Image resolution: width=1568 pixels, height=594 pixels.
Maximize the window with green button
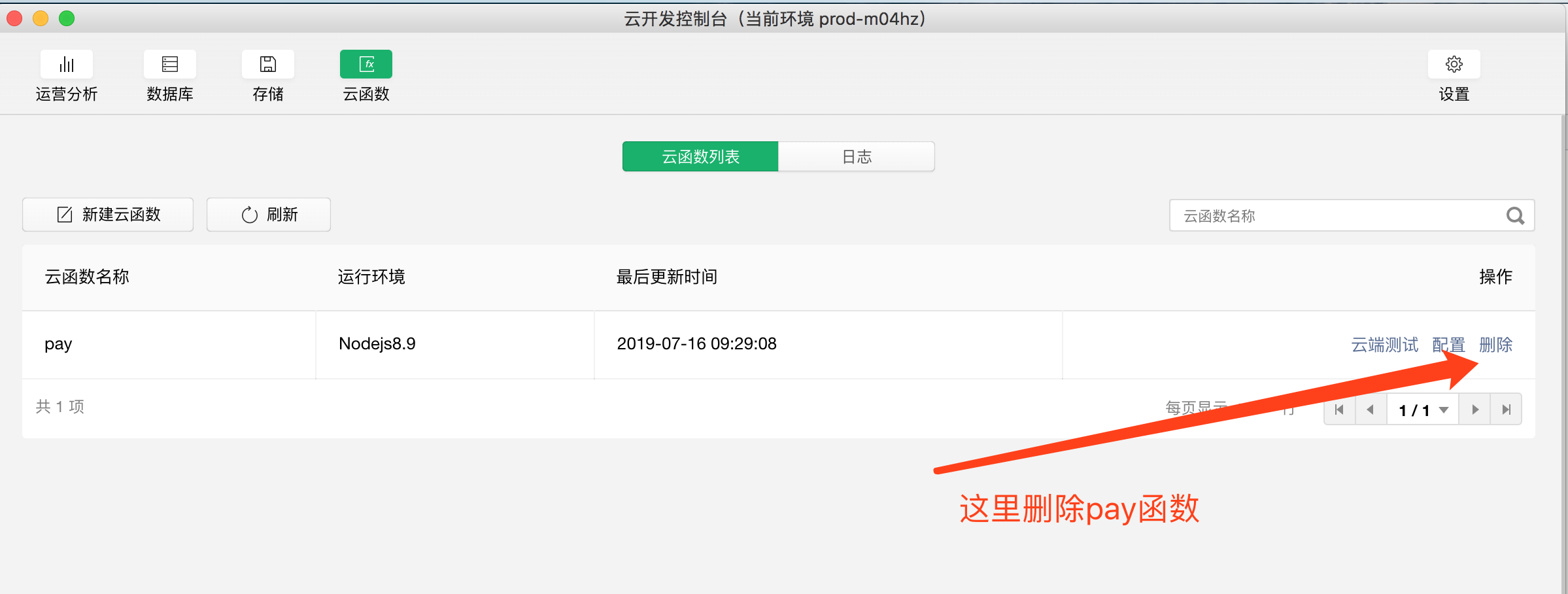coord(67,18)
